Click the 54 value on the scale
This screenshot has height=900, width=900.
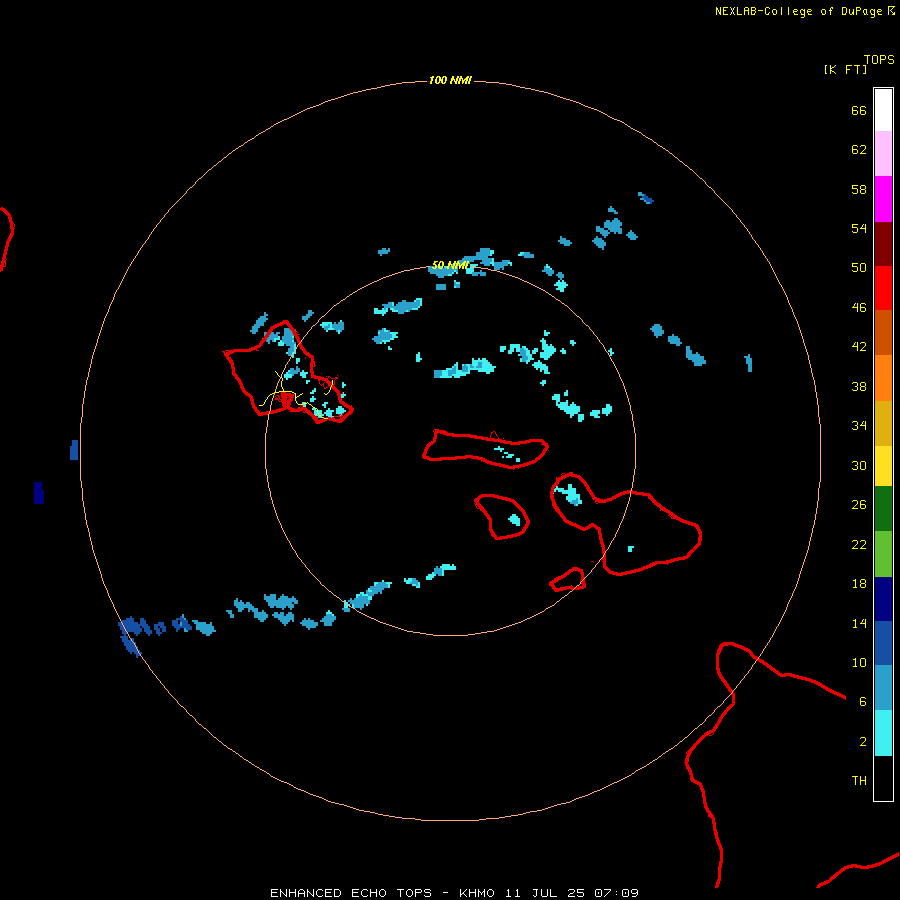859,228
